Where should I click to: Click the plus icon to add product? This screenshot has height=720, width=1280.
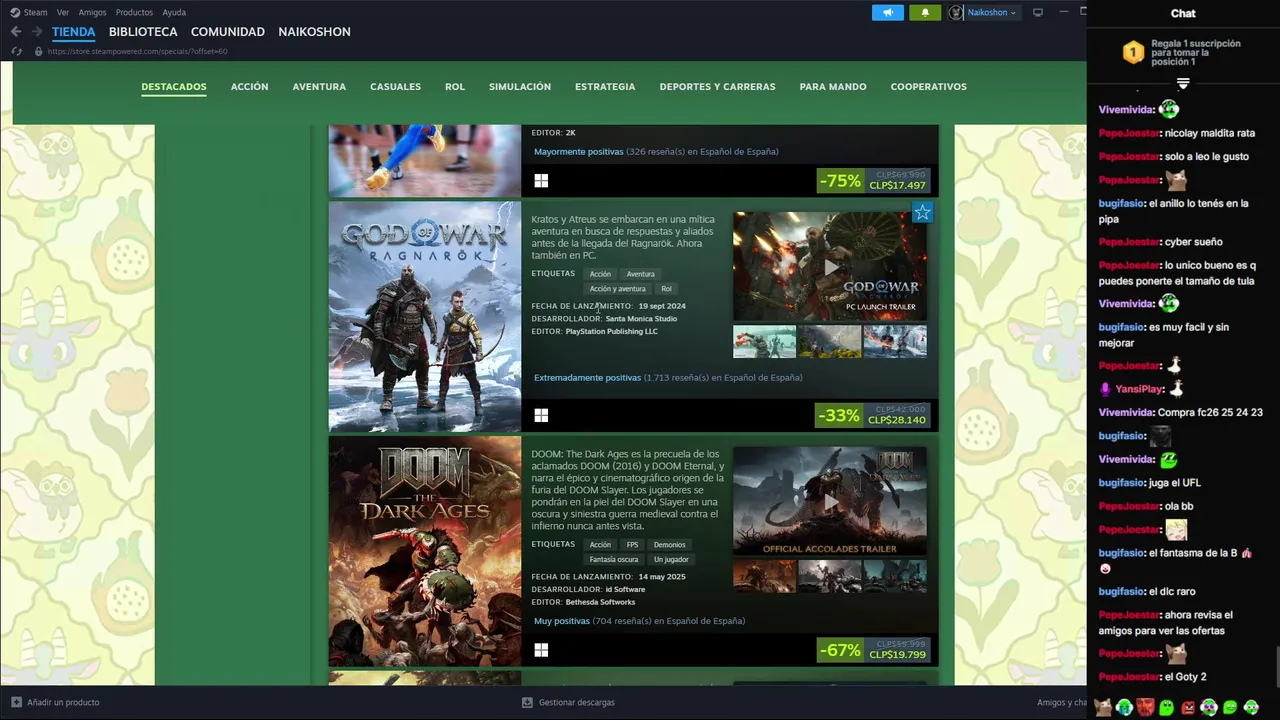(x=16, y=702)
